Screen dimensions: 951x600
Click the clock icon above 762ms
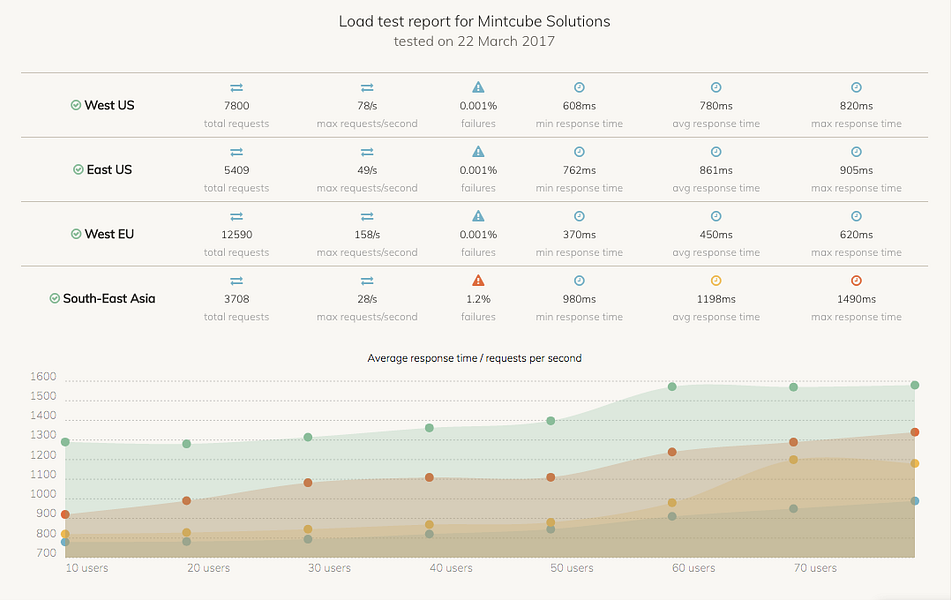click(x=579, y=152)
